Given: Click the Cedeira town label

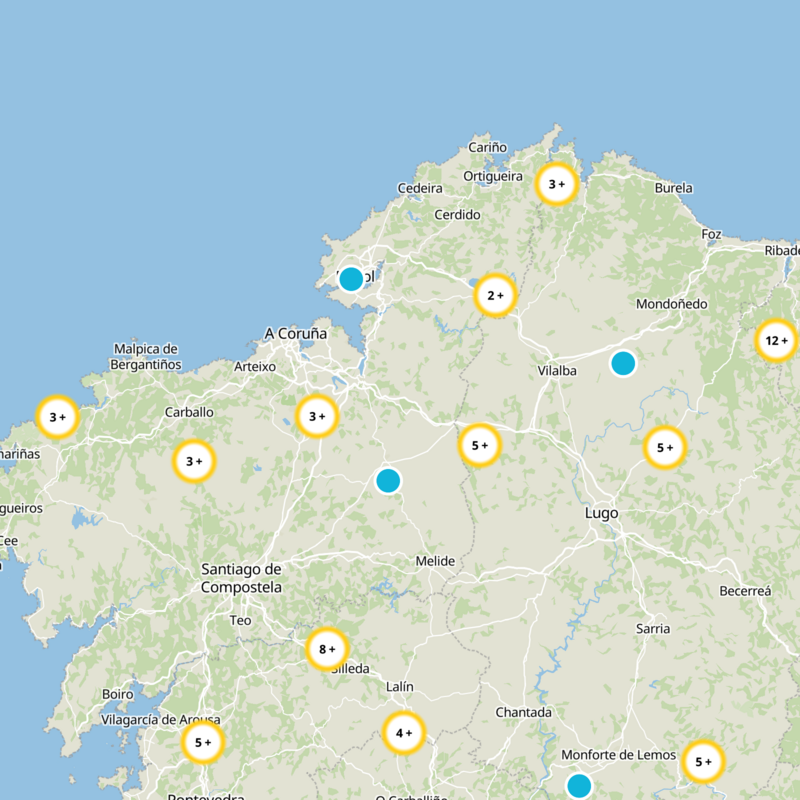Looking at the screenshot, I should coord(420,188).
